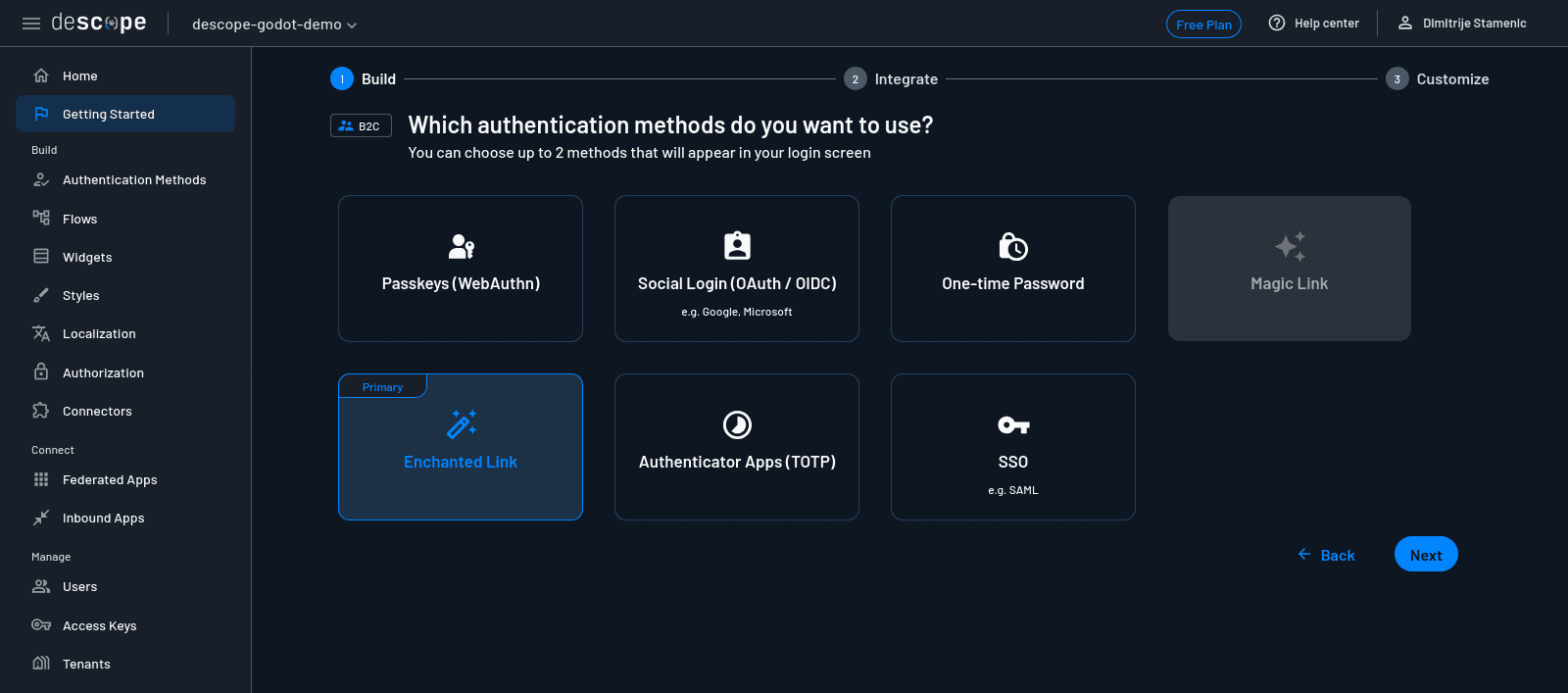The width and height of the screenshot is (1568, 693).
Task: Go to Flows in the sidebar
Action: (x=79, y=219)
